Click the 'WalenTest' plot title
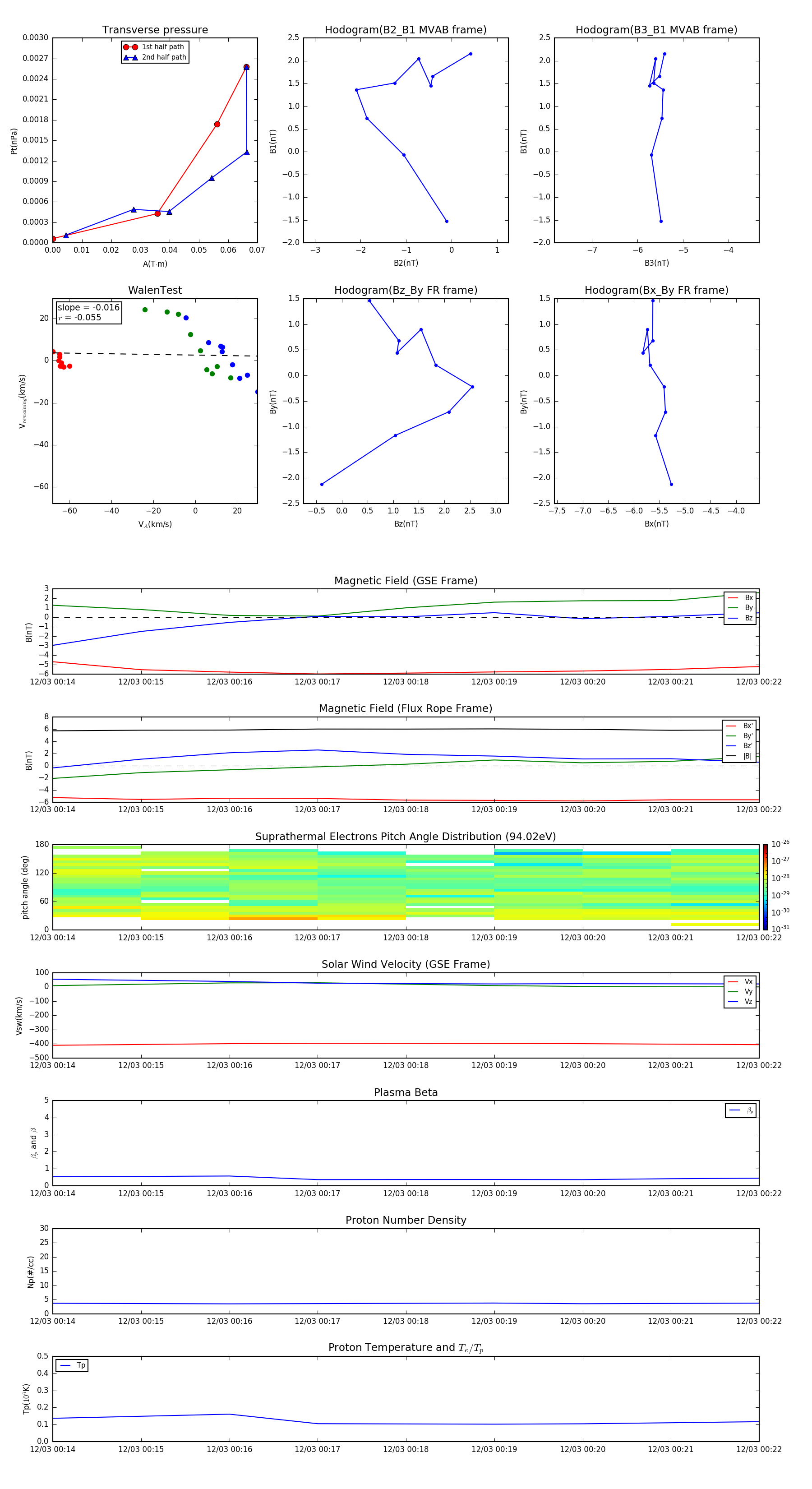 pos(155,290)
